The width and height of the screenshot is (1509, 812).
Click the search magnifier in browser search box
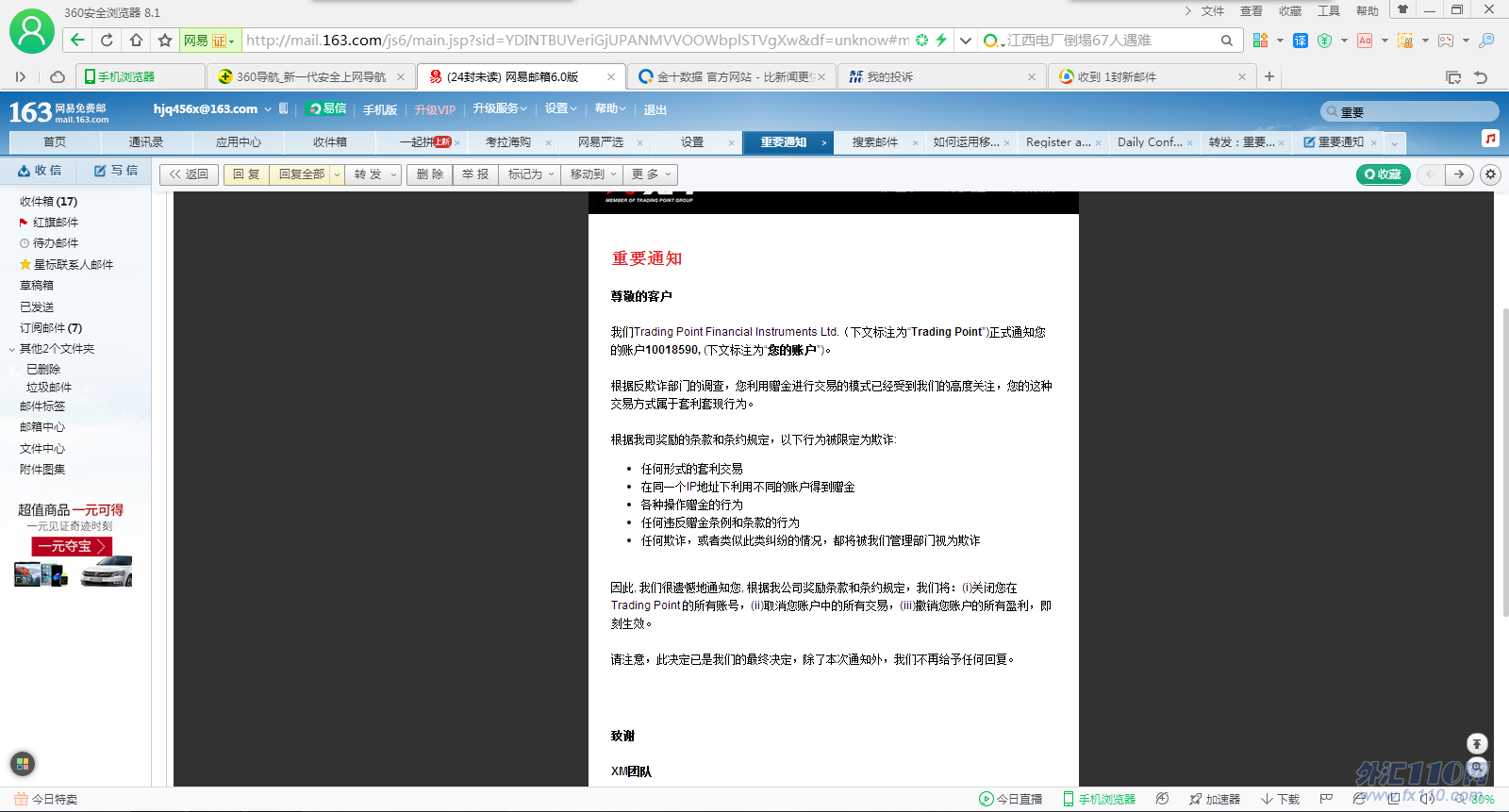1227,41
